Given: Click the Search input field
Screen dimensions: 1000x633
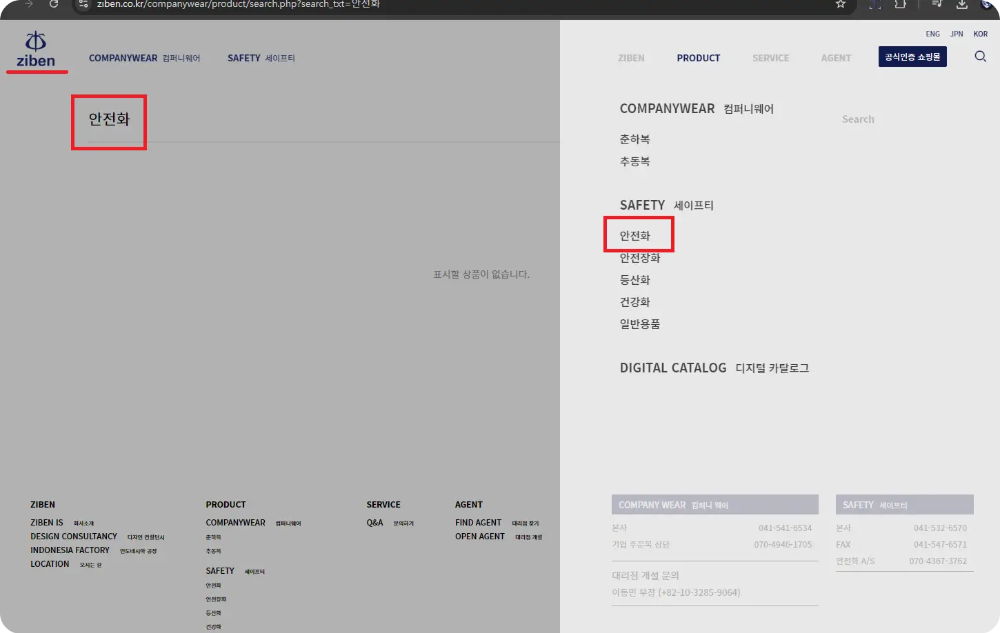Looking at the screenshot, I should pyautogui.click(x=858, y=118).
